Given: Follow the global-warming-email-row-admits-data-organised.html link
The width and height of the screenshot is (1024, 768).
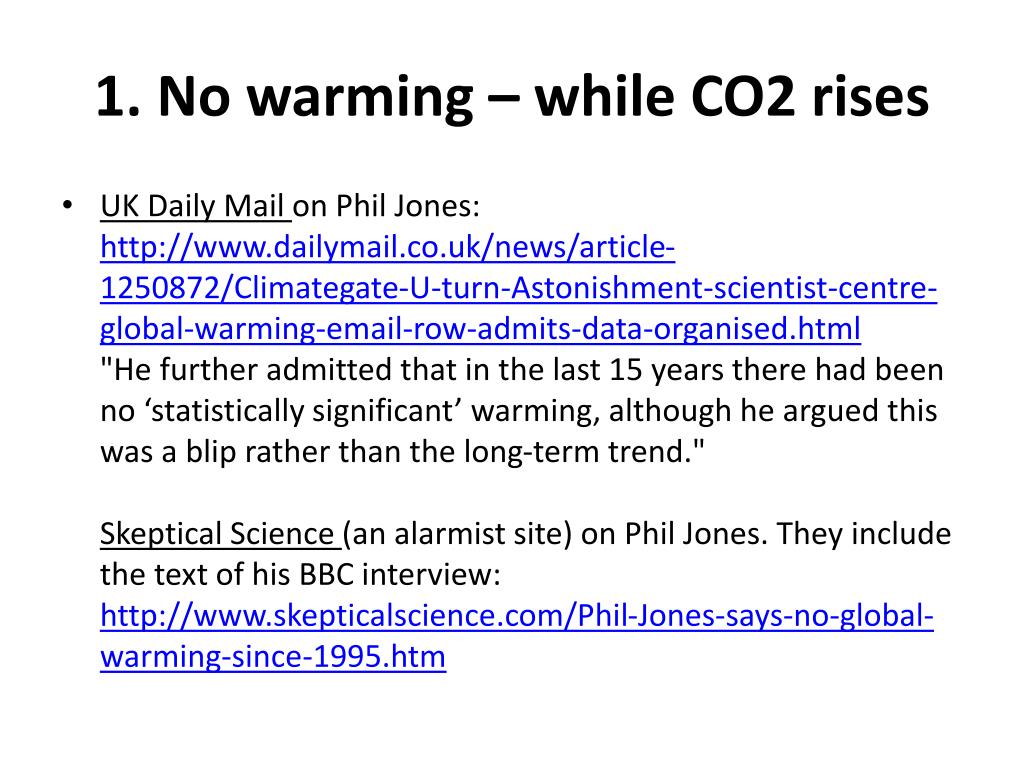Looking at the screenshot, I should (x=480, y=330).
